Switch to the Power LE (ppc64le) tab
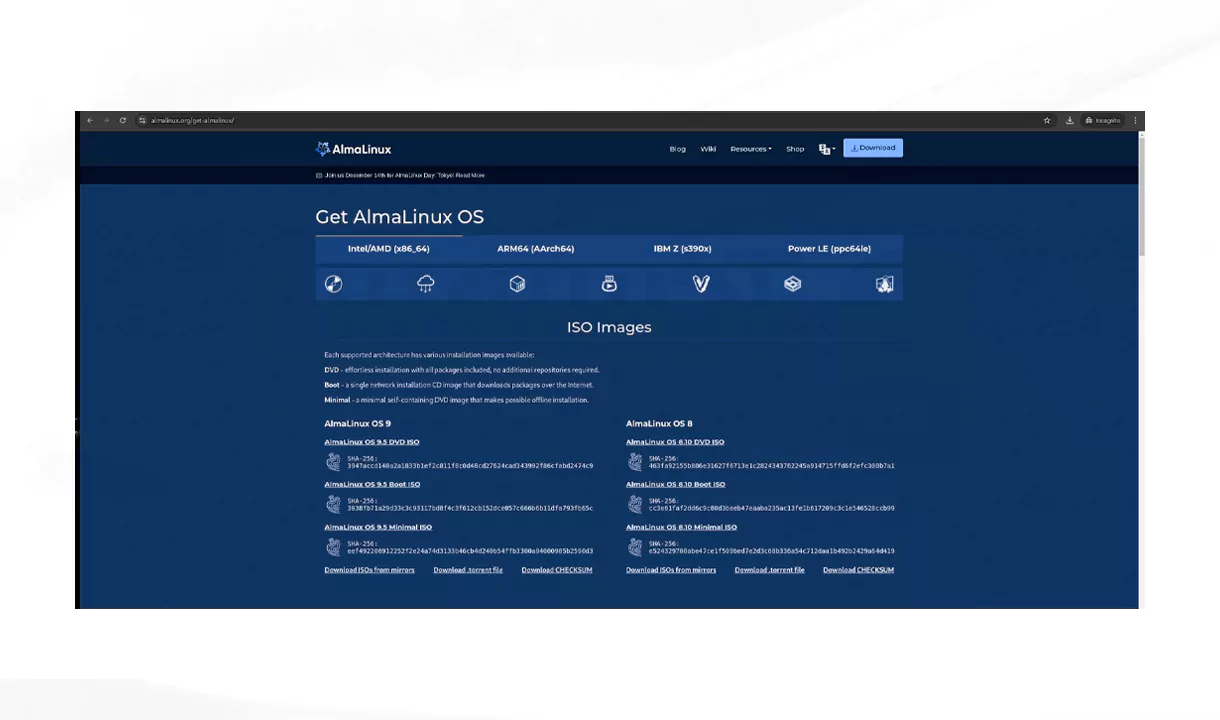Image resolution: width=1220 pixels, height=720 pixels. tap(829, 249)
